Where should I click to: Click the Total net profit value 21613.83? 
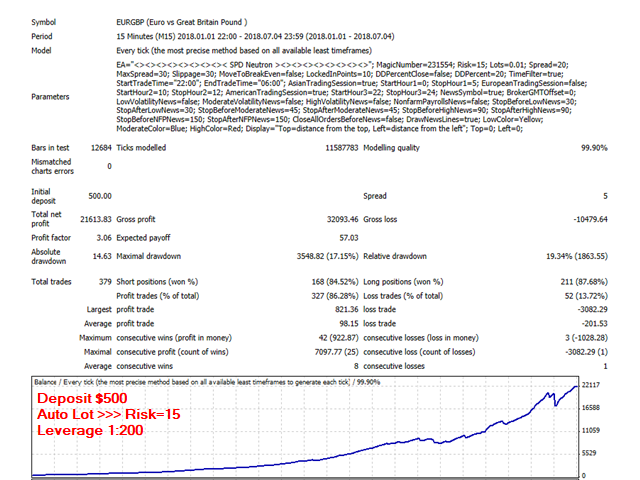[x=96, y=219]
